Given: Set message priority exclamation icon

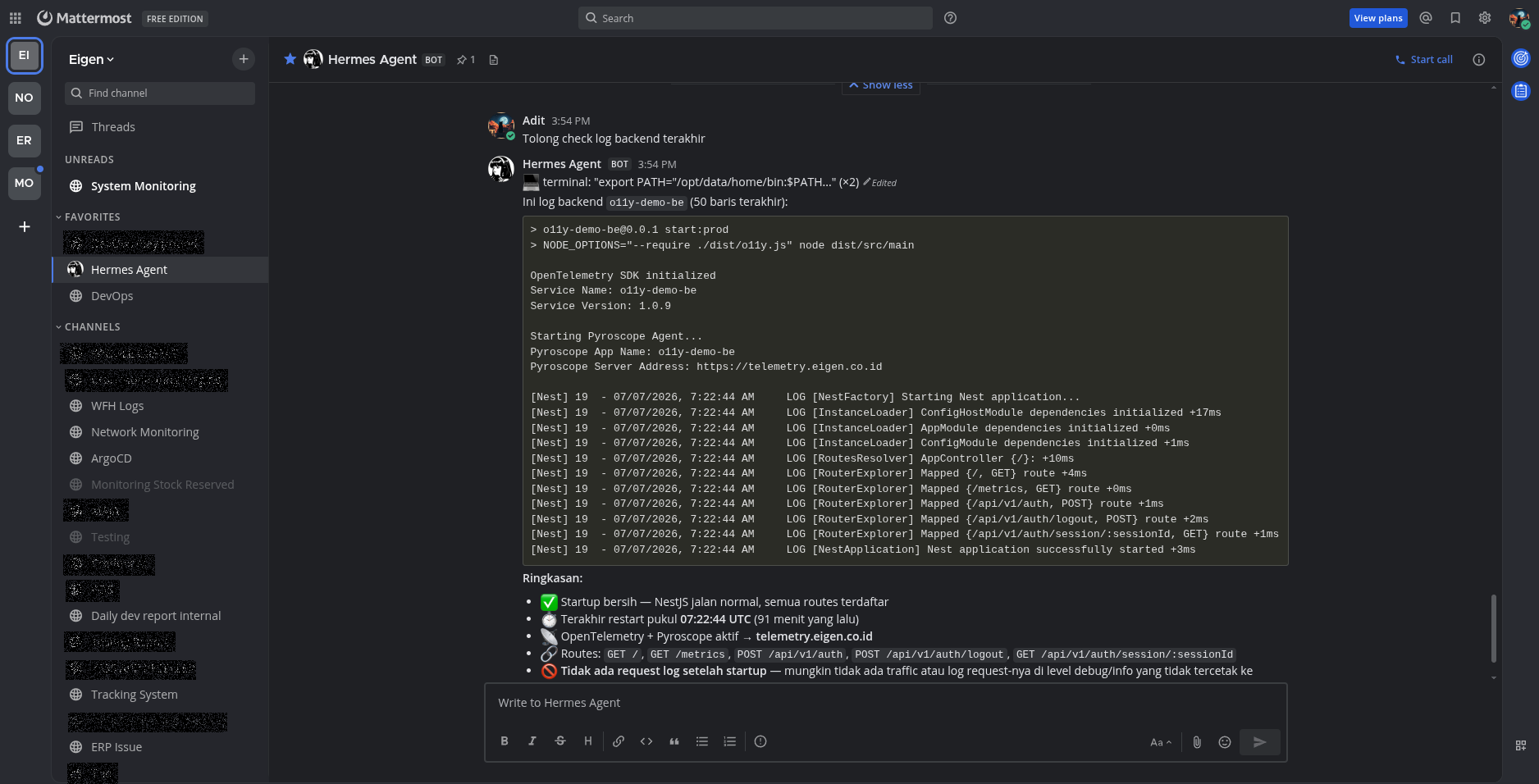Looking at the screenshot, I should pos(760,741).
